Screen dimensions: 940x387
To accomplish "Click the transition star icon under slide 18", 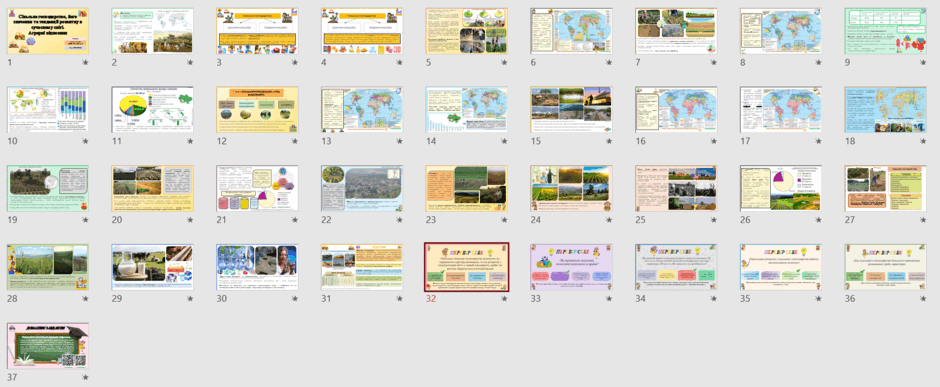I will point(923,141).
